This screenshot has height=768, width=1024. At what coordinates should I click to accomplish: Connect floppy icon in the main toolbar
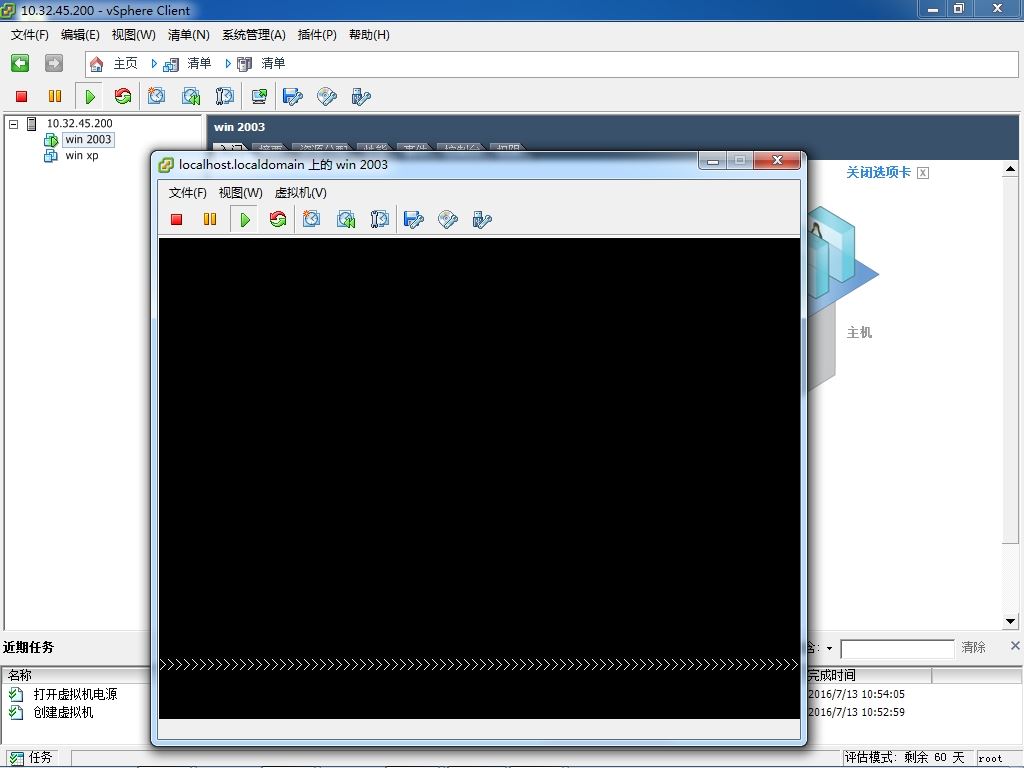(293, 97)
